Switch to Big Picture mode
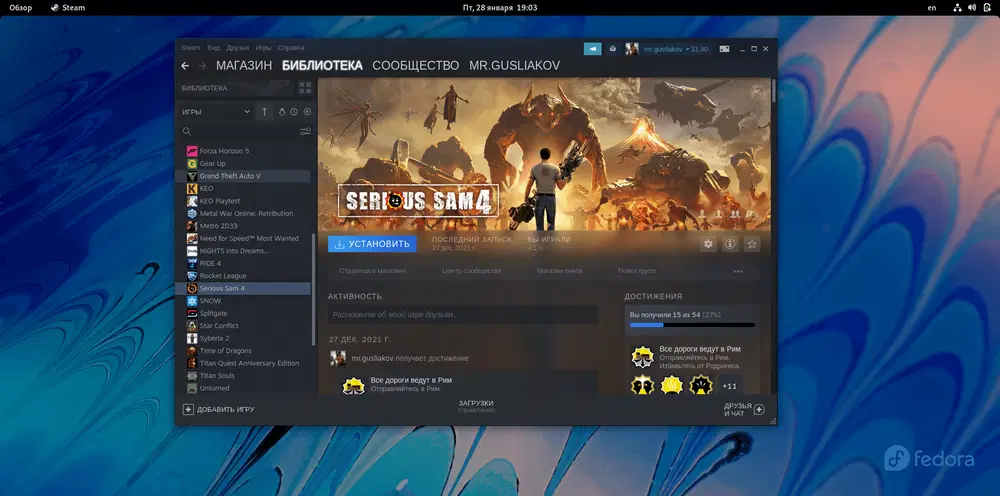This screenshot has height=496, width=1000. tap(724, 48)
